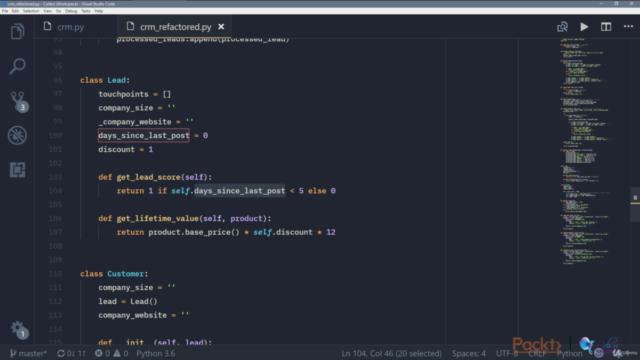This screenshot has width=640, height=360.
Task: Click 'days_since_last_post = 0' variable
Action: [x=153, y=136]
